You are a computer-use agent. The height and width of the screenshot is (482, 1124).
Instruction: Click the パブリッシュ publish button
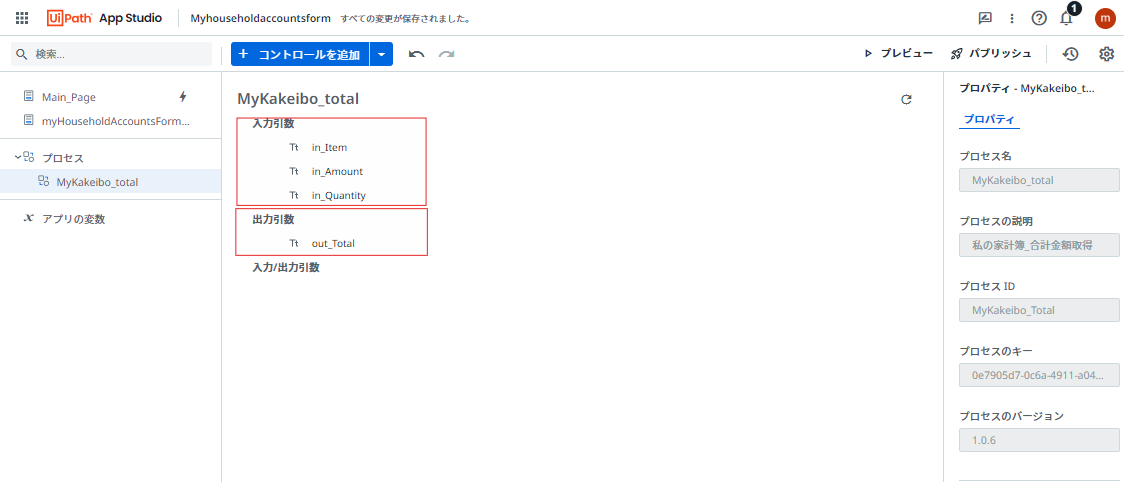(x=991, y=53)
